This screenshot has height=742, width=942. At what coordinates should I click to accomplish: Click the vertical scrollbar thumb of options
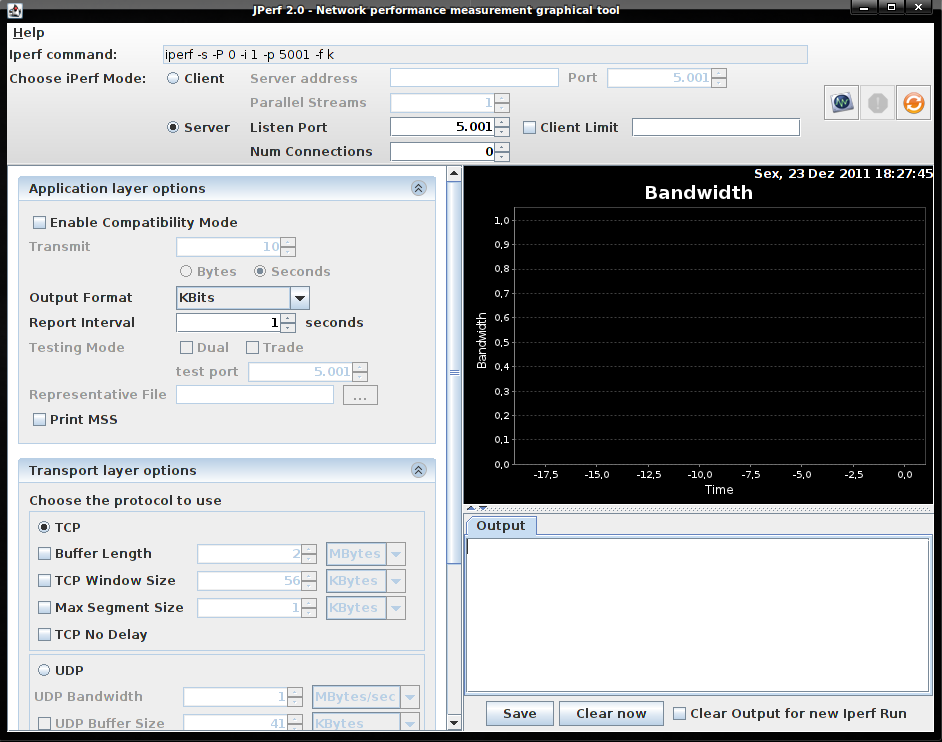coord(454,373)
